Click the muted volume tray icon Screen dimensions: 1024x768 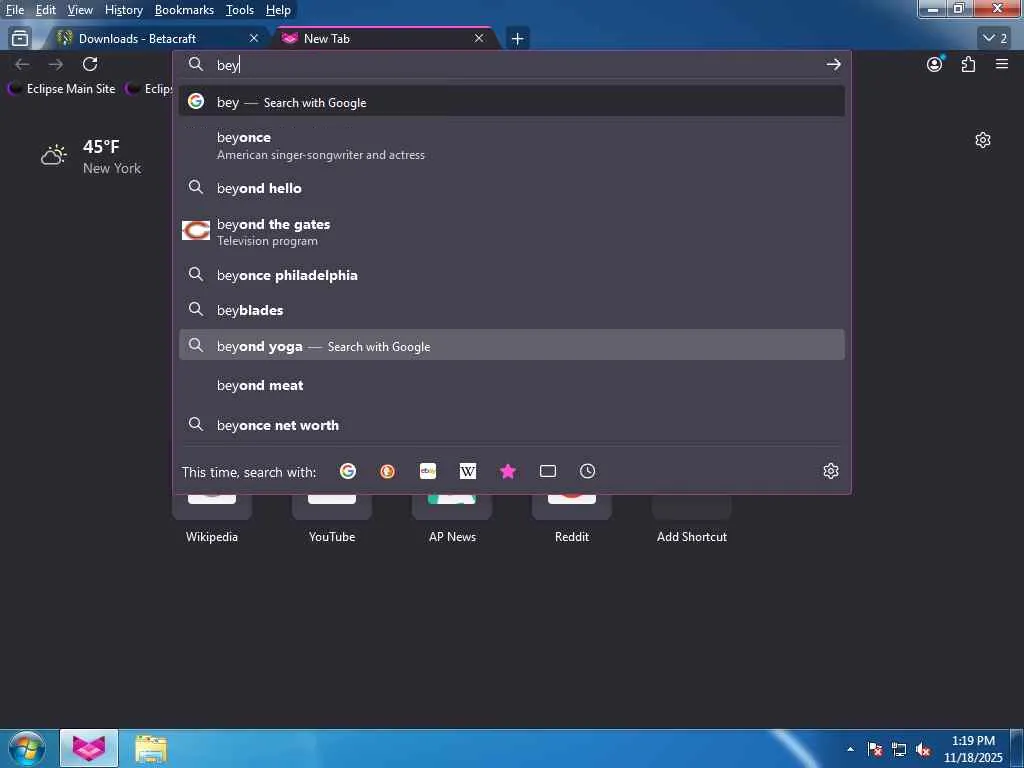(923, 749)
